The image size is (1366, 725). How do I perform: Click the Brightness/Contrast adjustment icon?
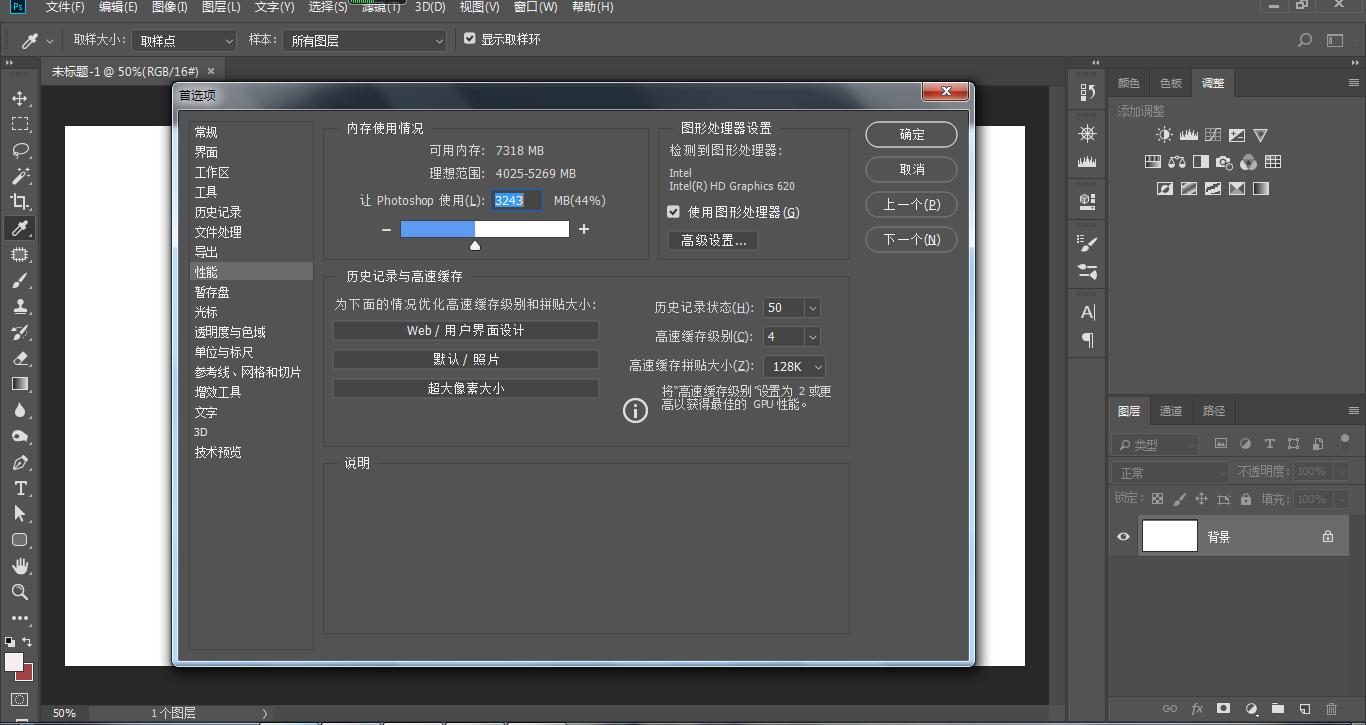pos(1164,135)
